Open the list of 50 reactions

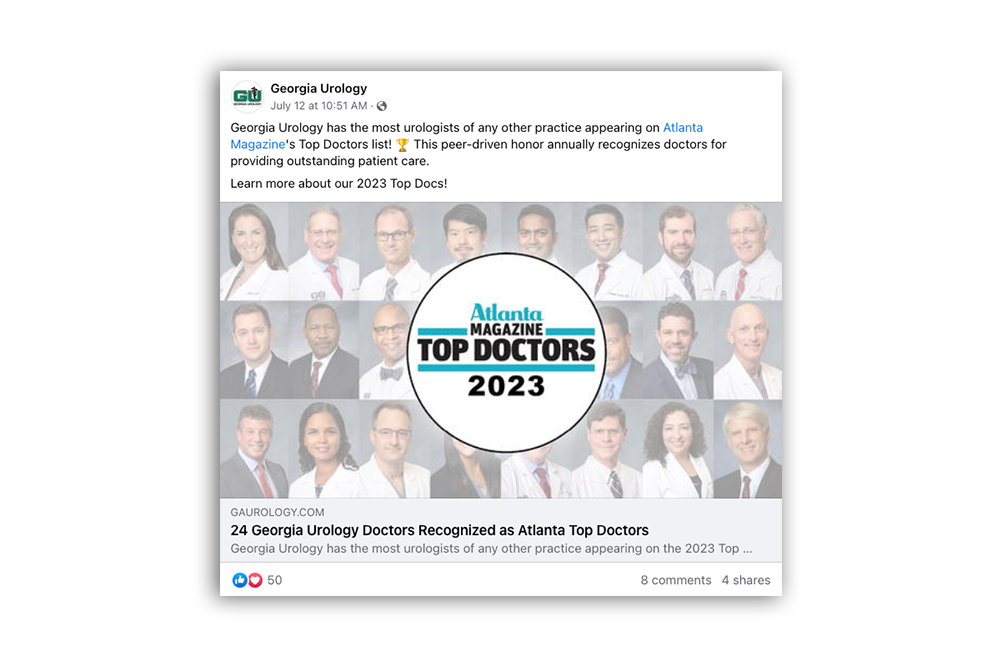tap(275, 580)
